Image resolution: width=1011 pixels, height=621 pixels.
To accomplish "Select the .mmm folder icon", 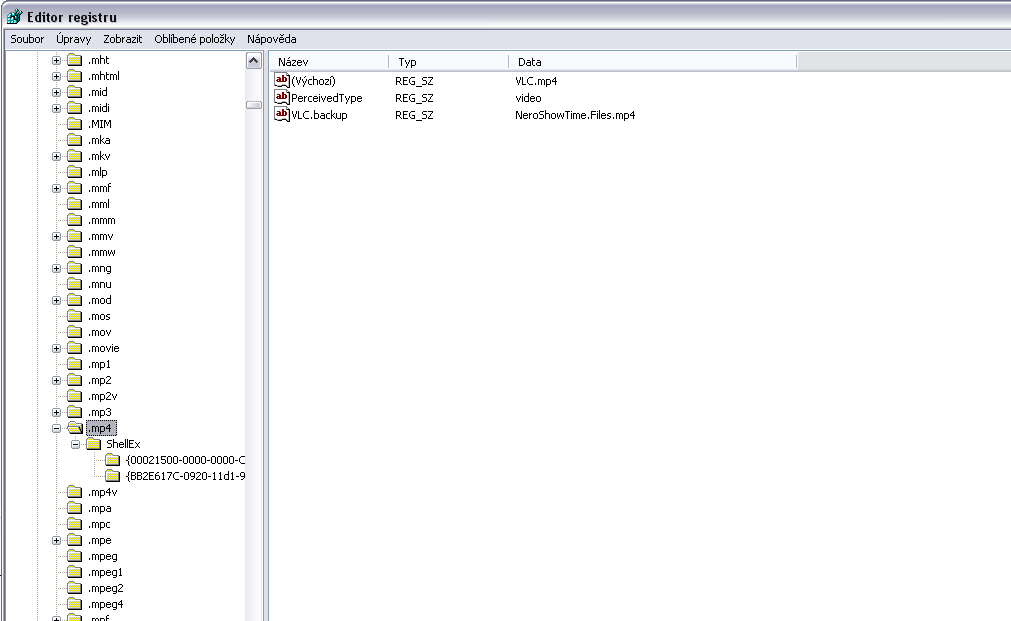I will pyautogui.click(x=75, y=220).
